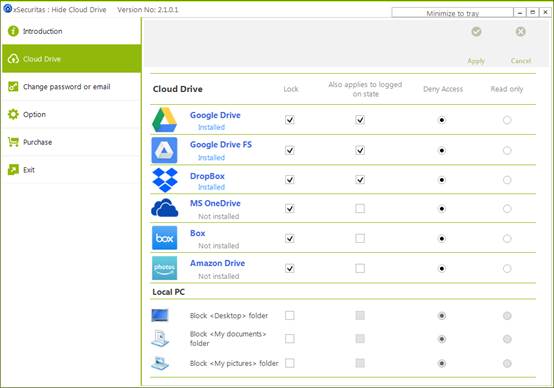Enable logged on state for MS OneDrive
554x388 pixels.
(x=360, y=208)
